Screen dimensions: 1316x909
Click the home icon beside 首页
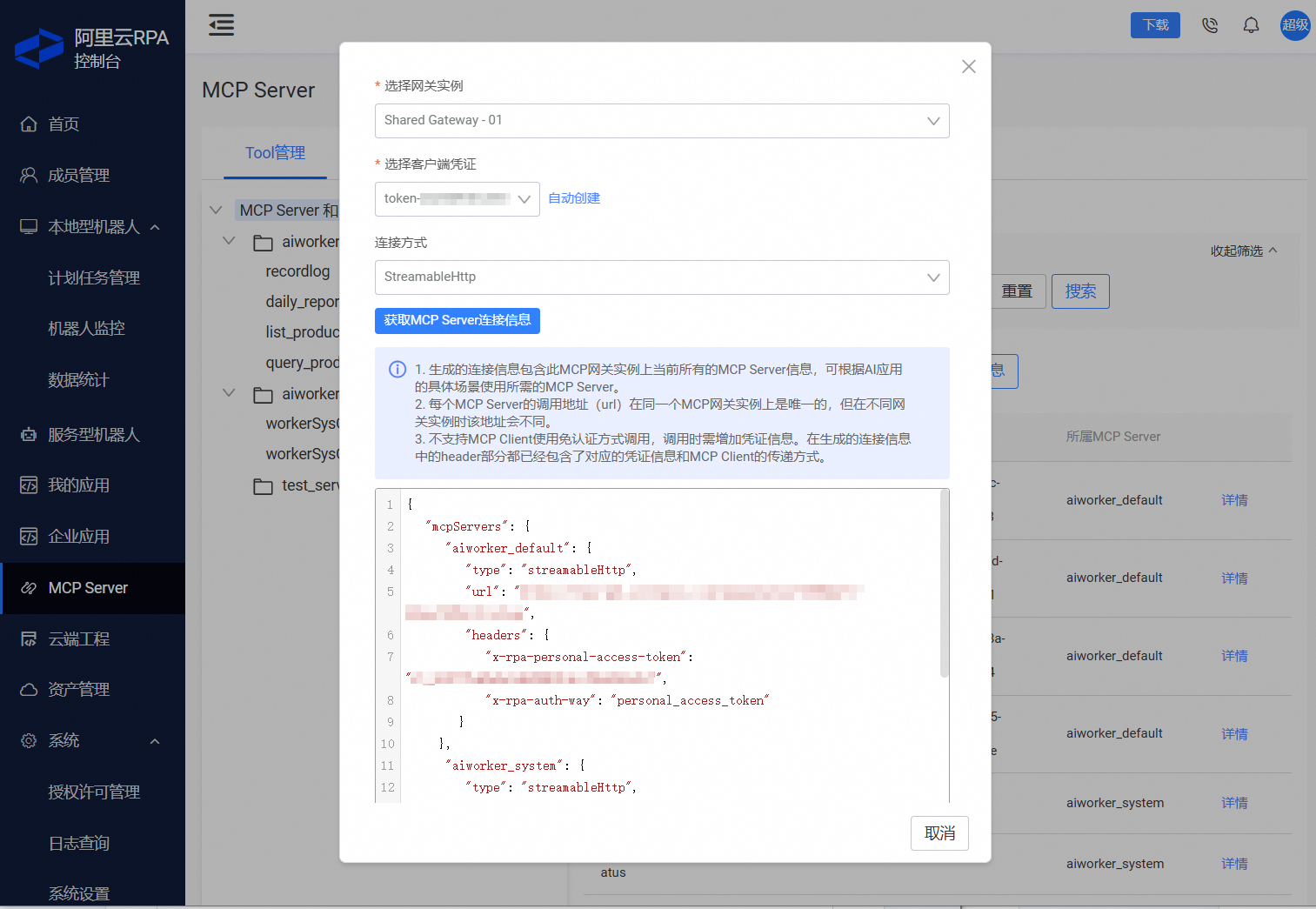point(29,124)
